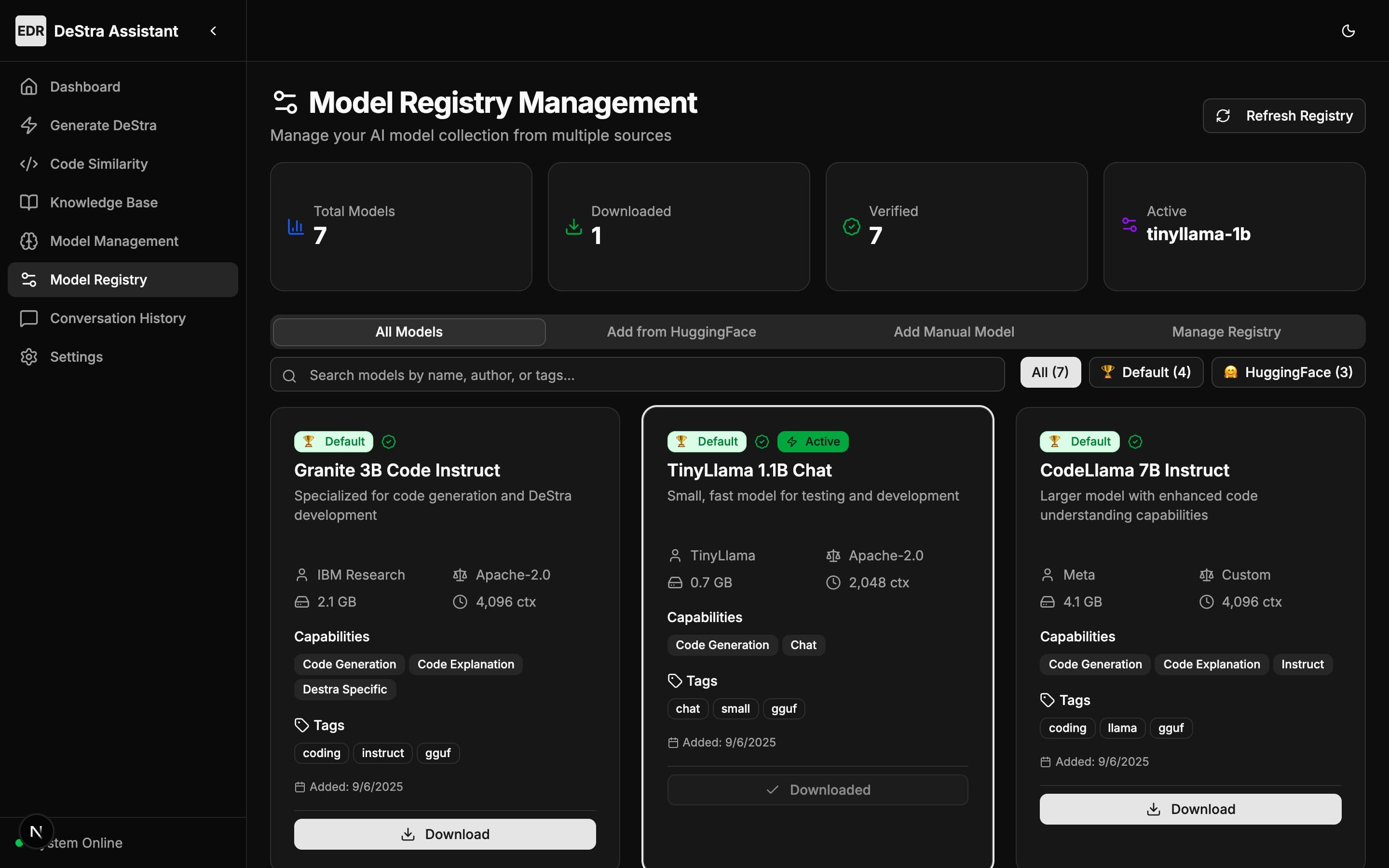Filter by All (7) models
The height and width of the screenshot is (868, 1389).
1050,373
